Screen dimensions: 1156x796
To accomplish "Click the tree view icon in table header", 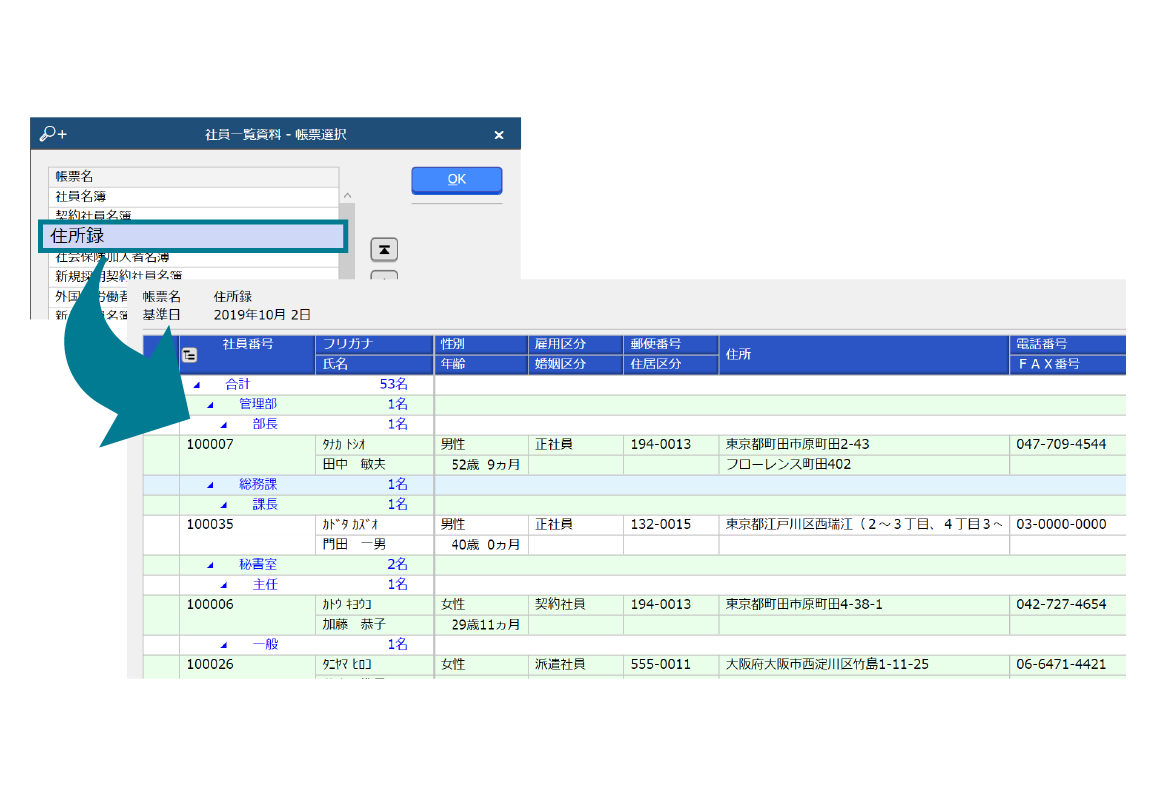I will (189, 355).
